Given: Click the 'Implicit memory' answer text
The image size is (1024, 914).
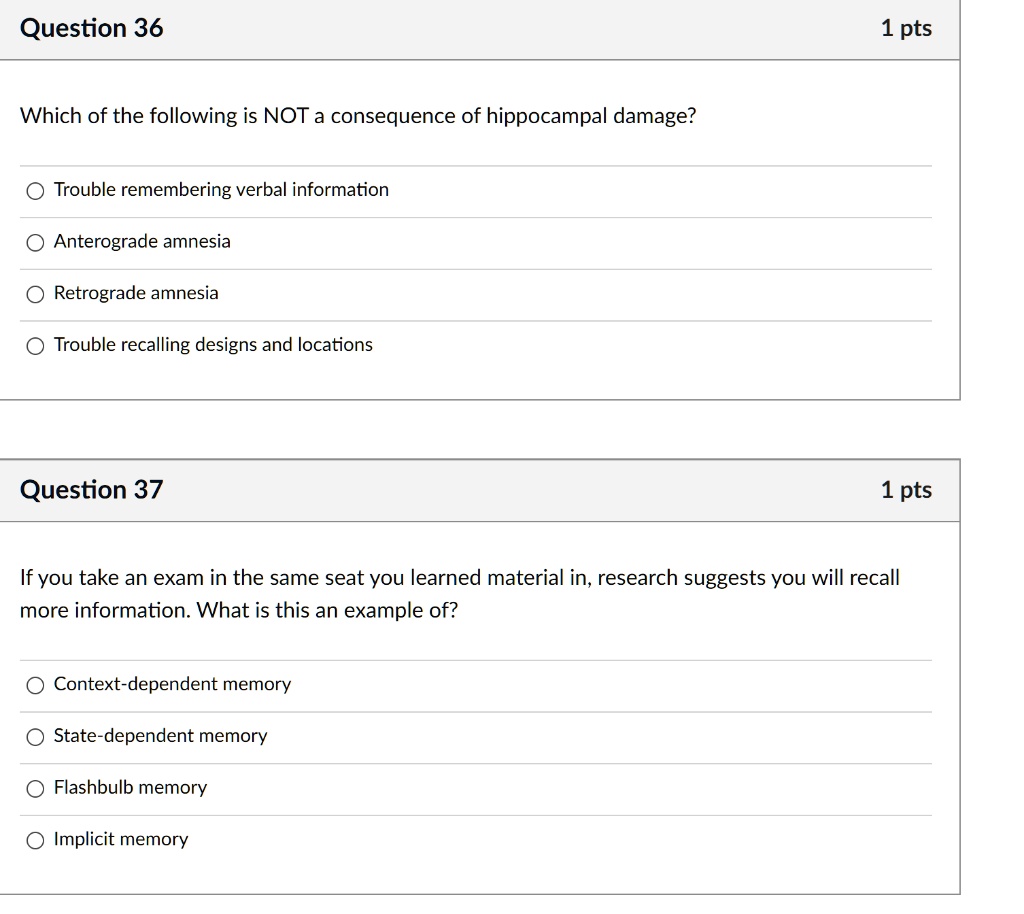Looking at the screenshot, I should (120, 840).
